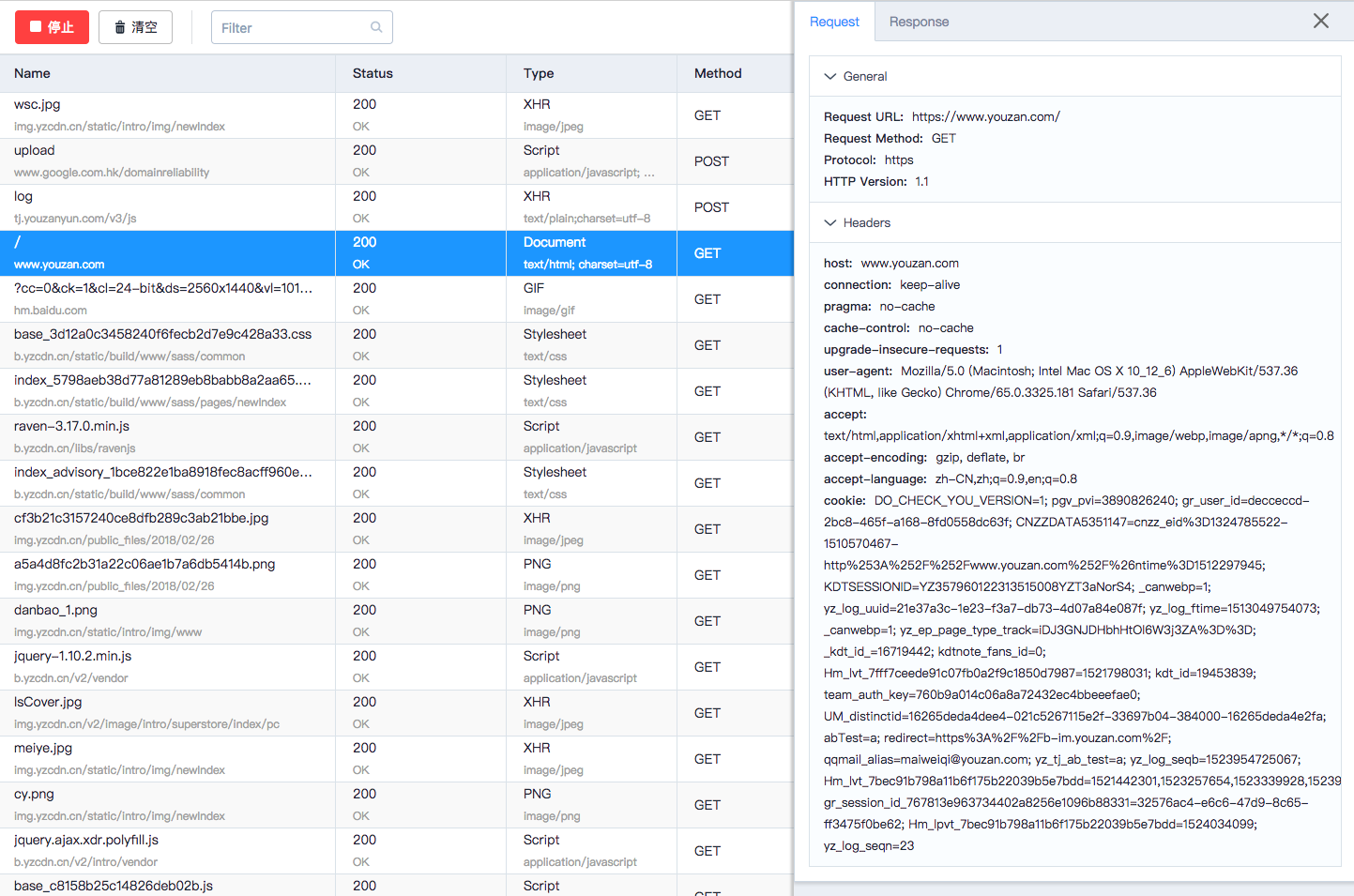Select the lsCover.jpg request
Screen dimensions: 1354x896
pos(396,713)
